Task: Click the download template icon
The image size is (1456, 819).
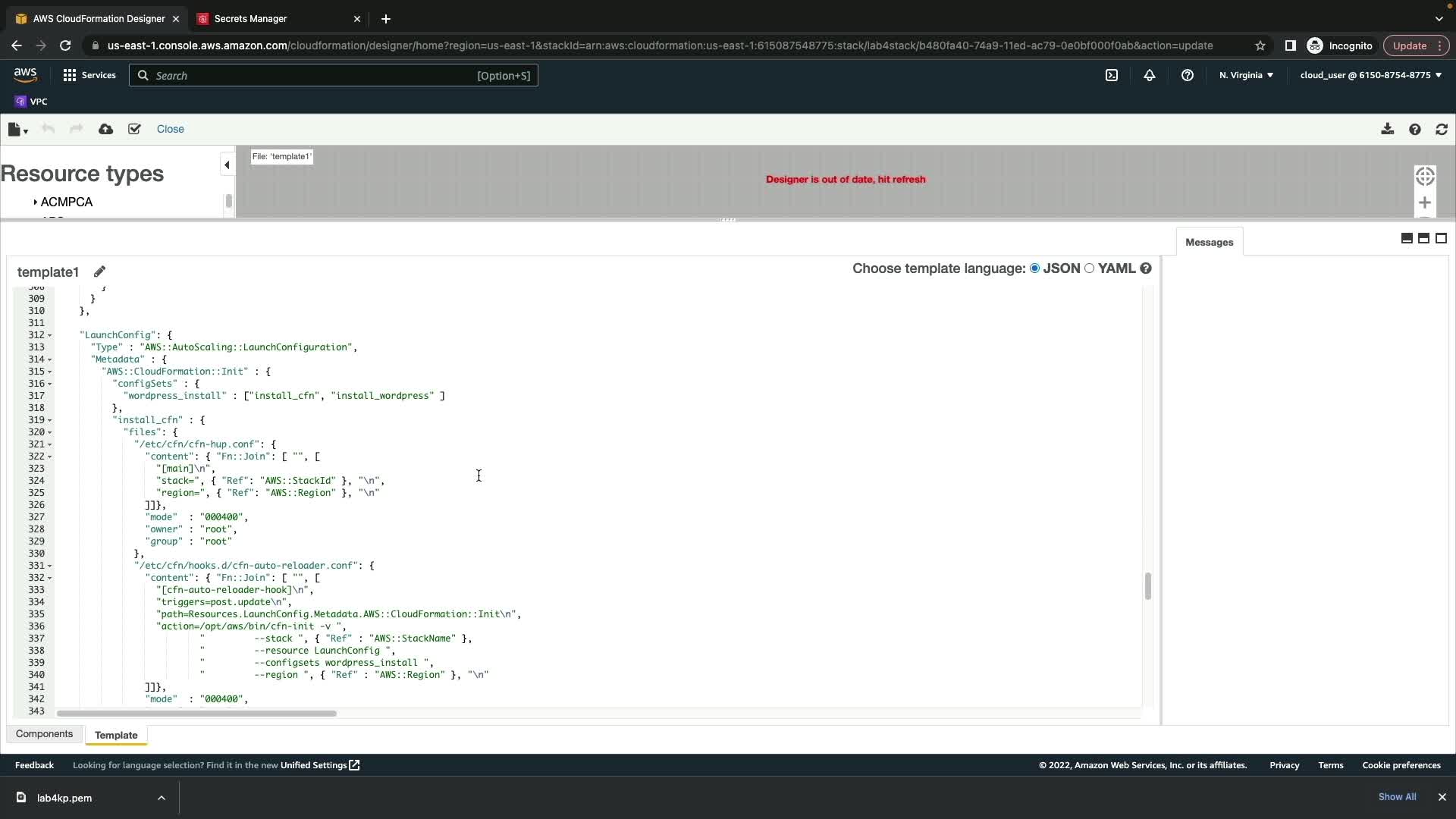Action: pos(1387,130)
